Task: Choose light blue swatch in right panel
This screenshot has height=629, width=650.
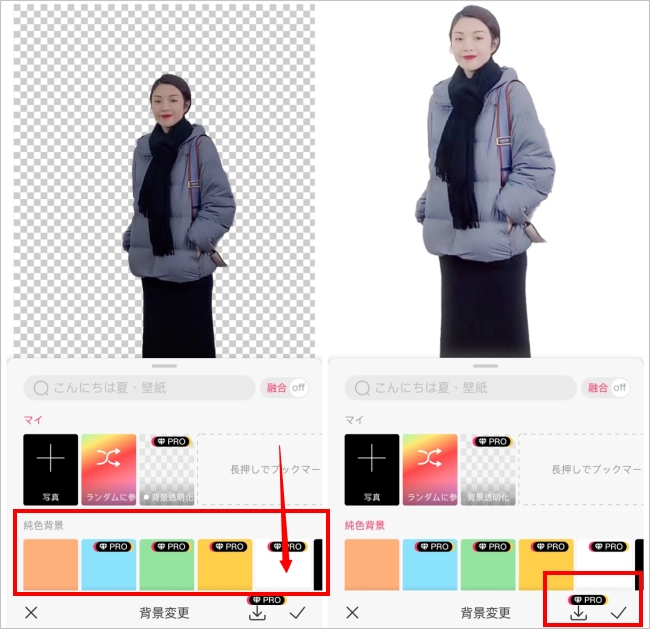Action: [x=430, y=564]
